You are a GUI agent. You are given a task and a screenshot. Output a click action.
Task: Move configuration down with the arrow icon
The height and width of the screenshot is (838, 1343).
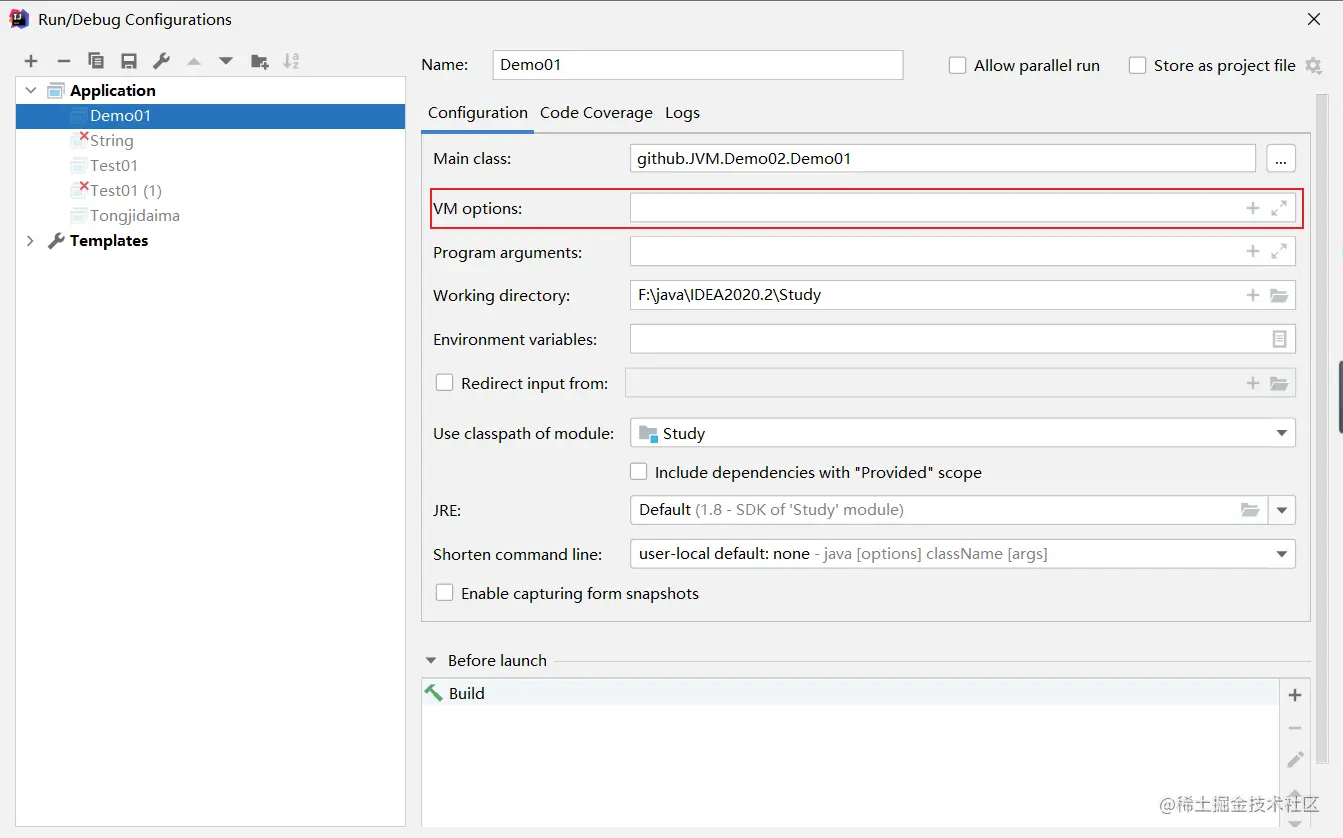(x=226, y=62)
